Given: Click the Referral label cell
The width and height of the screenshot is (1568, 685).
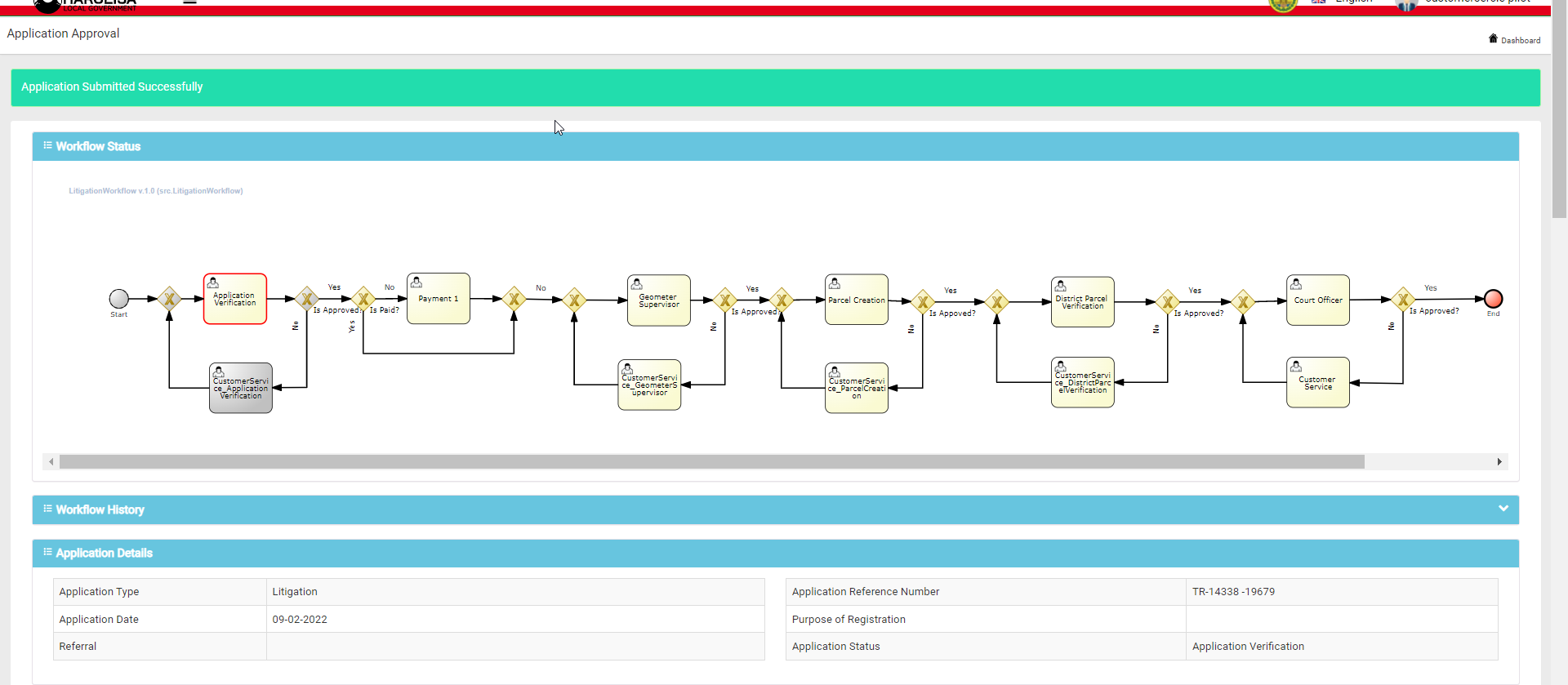Looking at the screenshot, I should click(x=160, y=647).
